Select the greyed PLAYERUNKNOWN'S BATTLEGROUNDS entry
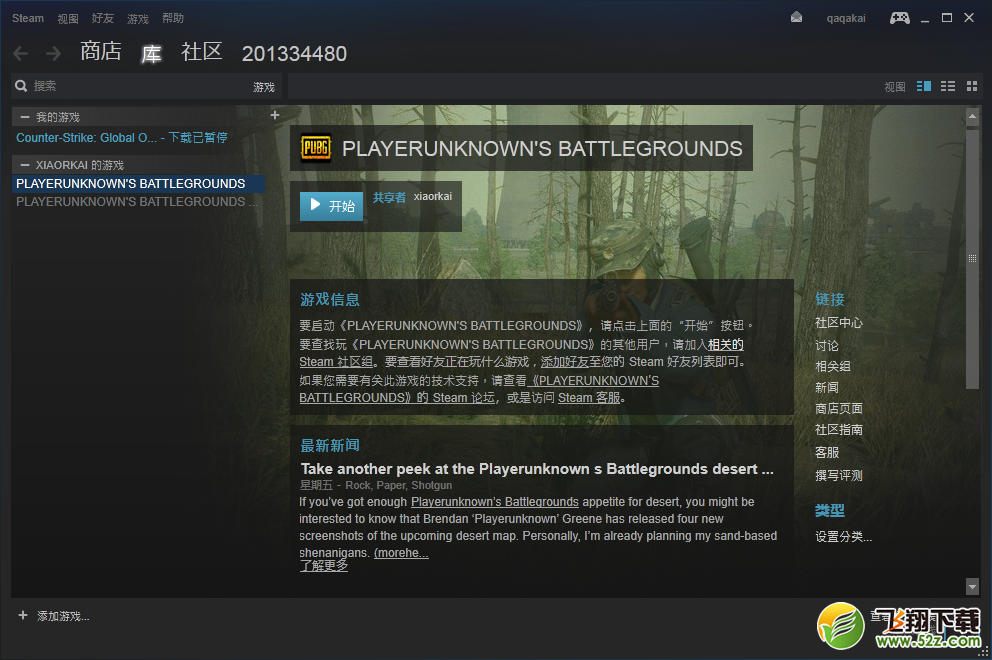The height and width of the screenshot is (660, 992). 137,202
